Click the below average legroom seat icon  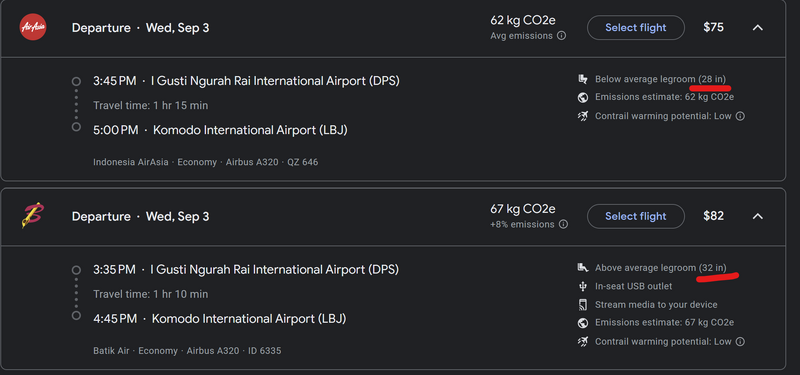[583, 79]
